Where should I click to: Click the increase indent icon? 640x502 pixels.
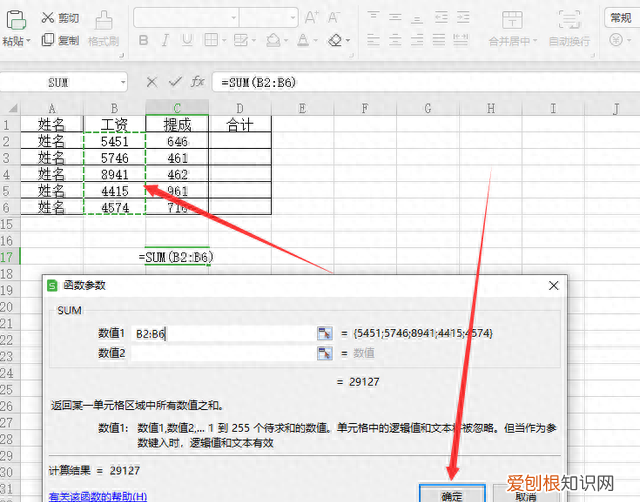(x=463, y=17)
